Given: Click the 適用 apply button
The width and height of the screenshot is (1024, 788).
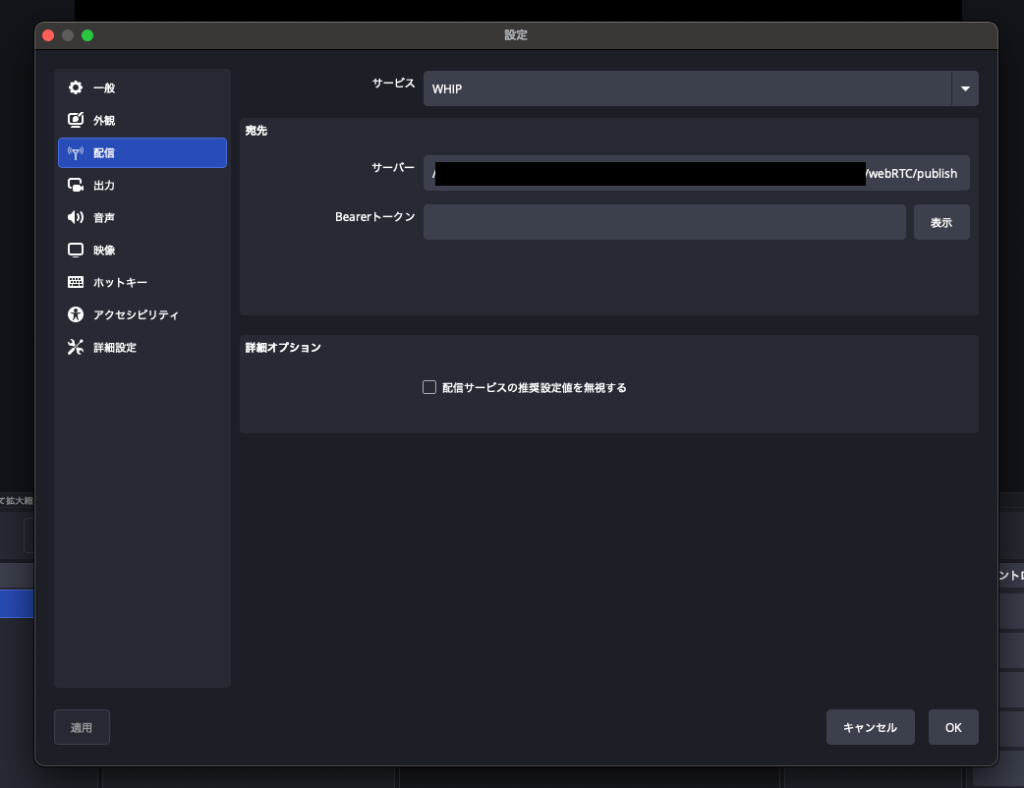Looking at the screenshot, I should (82, 727).
